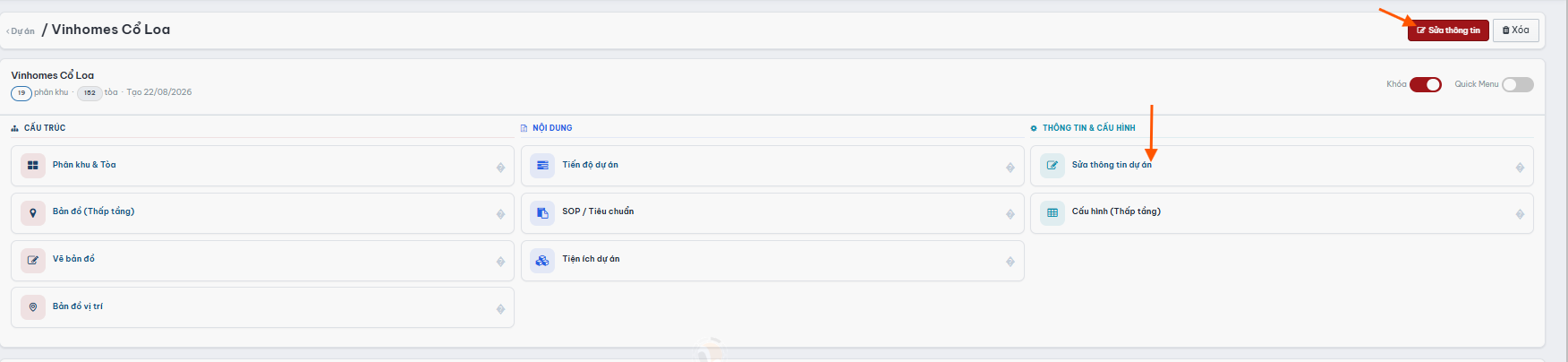Open the Bản đồ vị trí card
Viewport: 1568px width, 362px height.
pyautogui.click(x=262, y=307)
